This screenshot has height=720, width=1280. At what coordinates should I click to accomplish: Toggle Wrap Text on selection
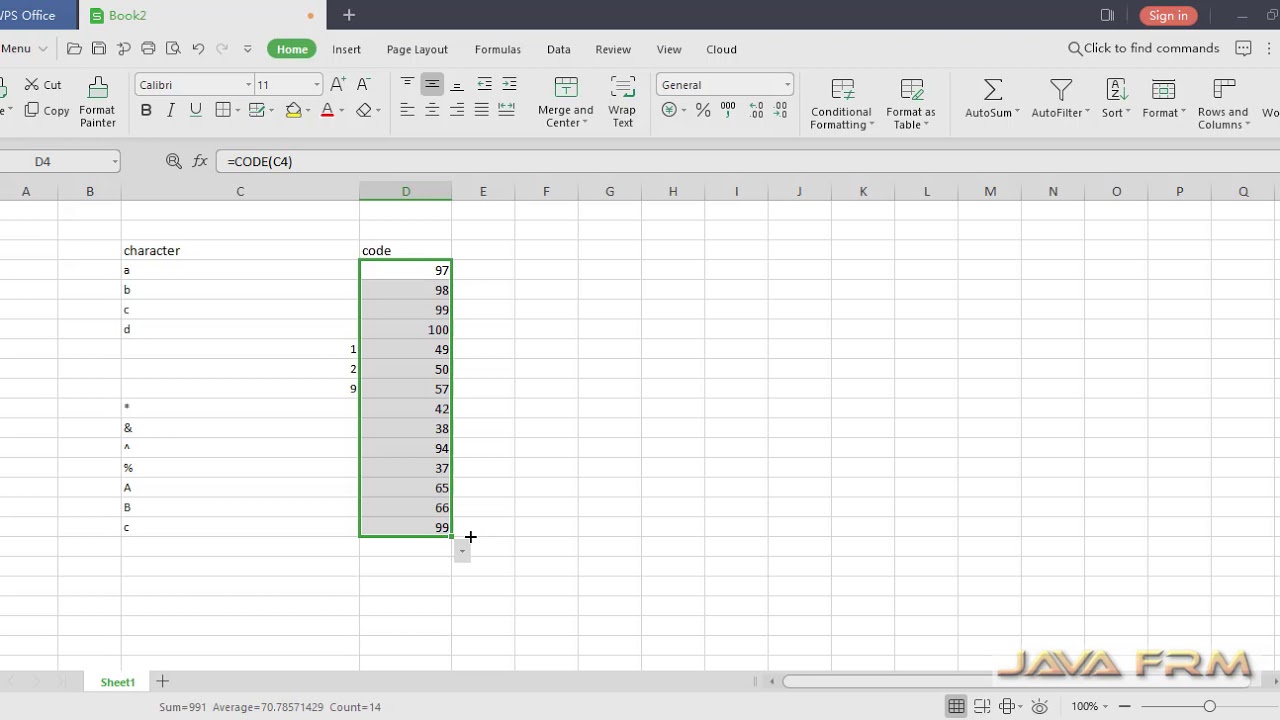tap(622, 102)
